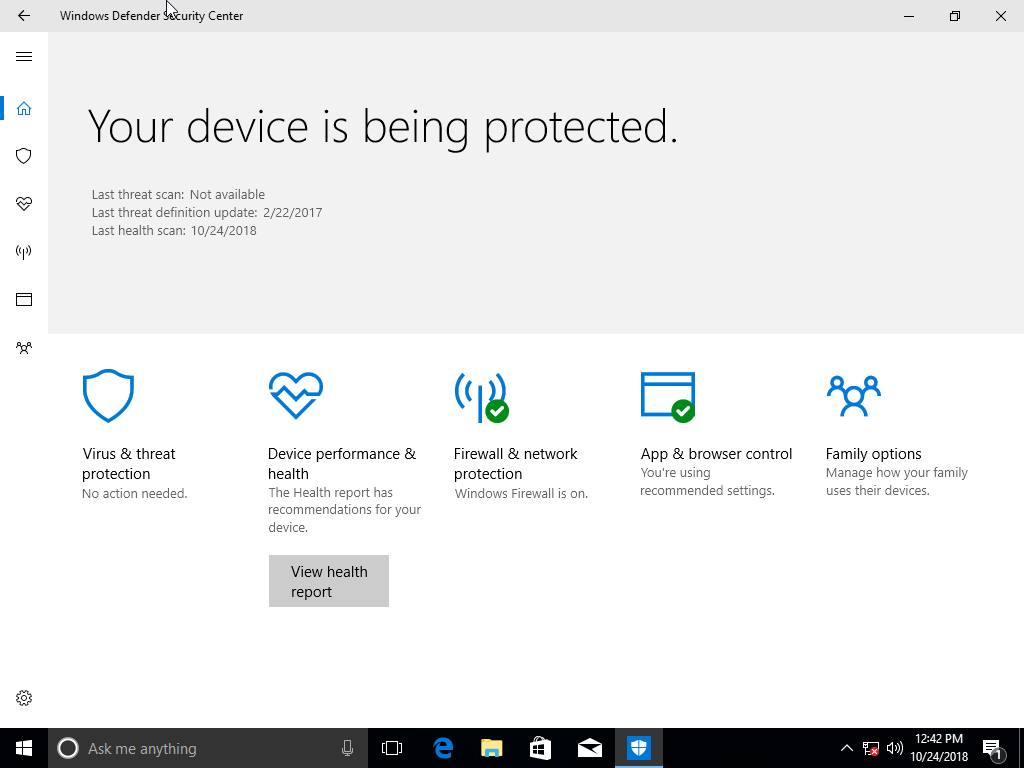The width and height of the screenshot is (1024, 768).
Task: Click the View health report button
Action: pos(329,581)
